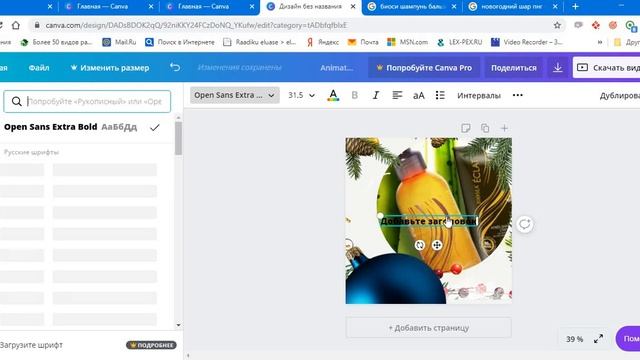The image size is (640, 360).
Task: Click Добавить страницу button
Action: [x=429, y=327]
